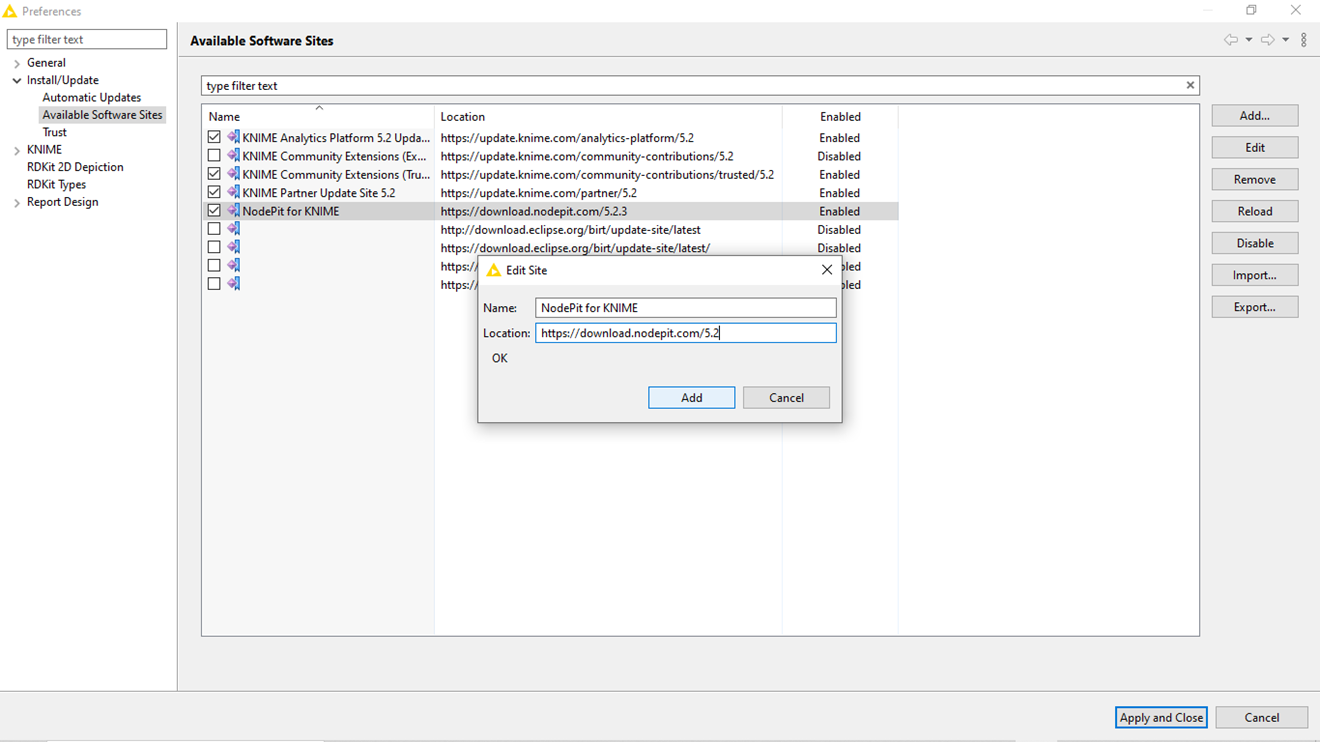Select RDKit Types preferences
1320x742 pixels.
56,184
